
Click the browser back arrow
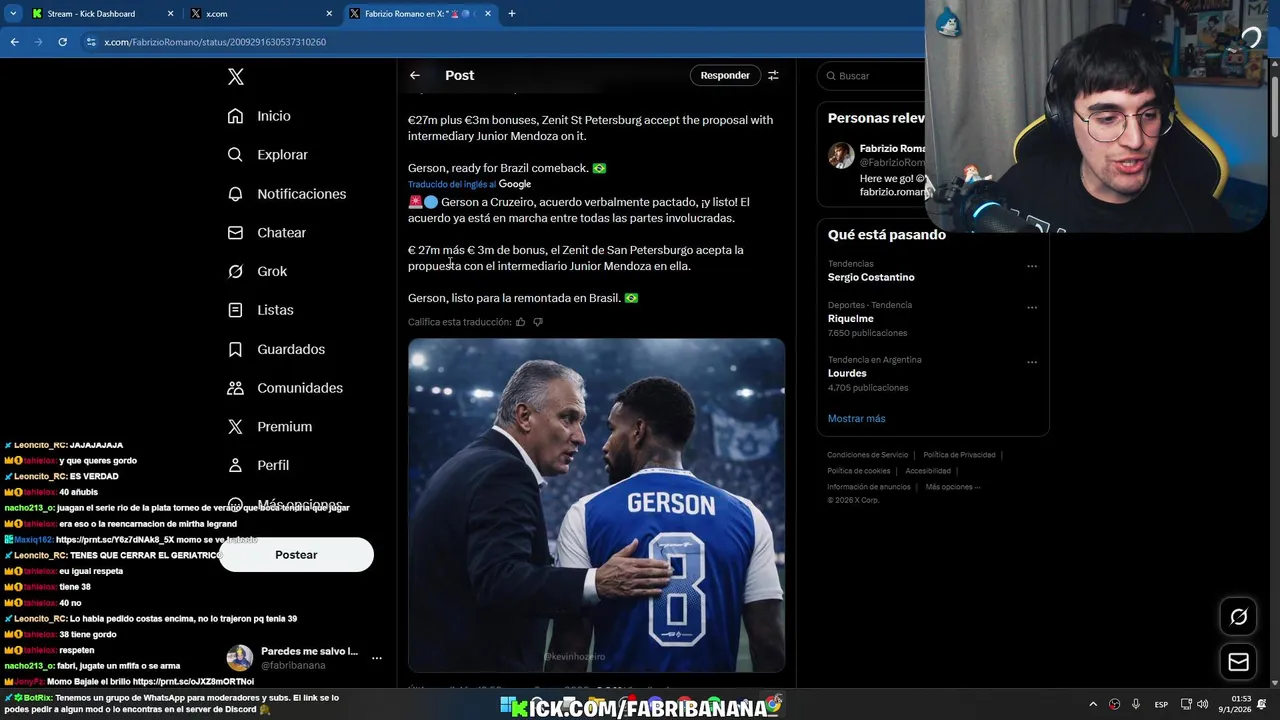click(x=14, y=42)
